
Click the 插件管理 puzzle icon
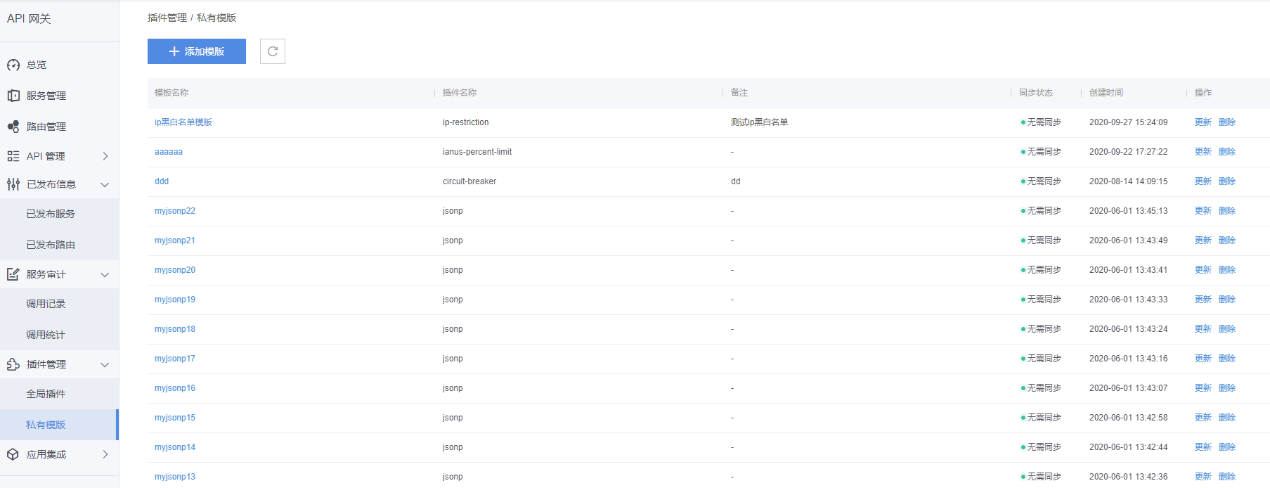click(13, 365)
